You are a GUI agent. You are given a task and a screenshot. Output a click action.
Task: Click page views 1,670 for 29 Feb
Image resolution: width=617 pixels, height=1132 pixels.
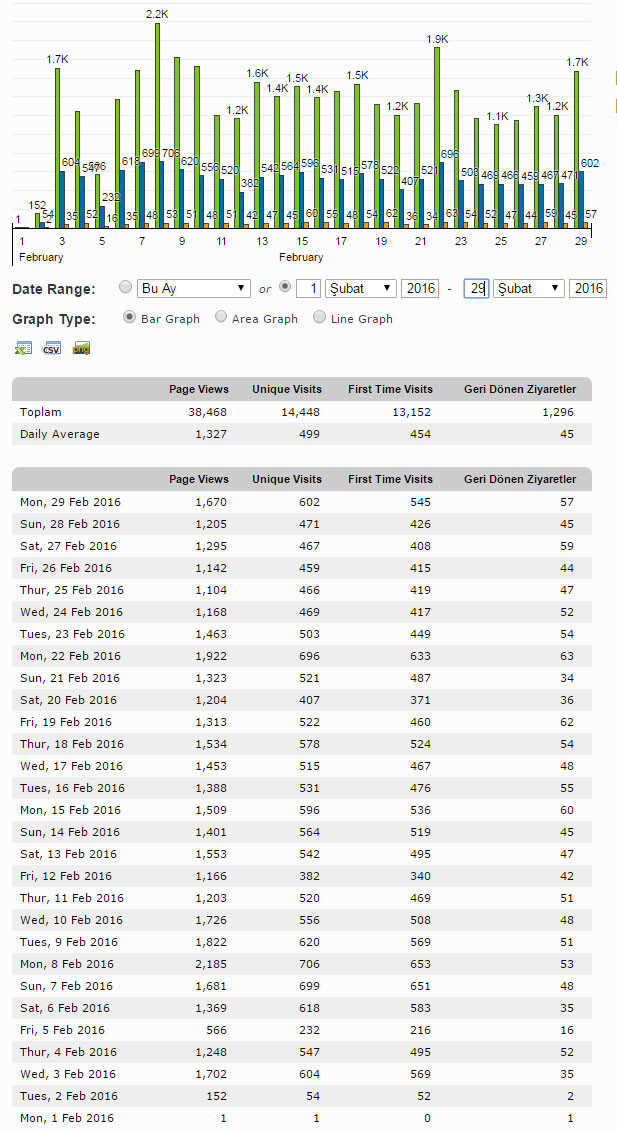(211, 502)
